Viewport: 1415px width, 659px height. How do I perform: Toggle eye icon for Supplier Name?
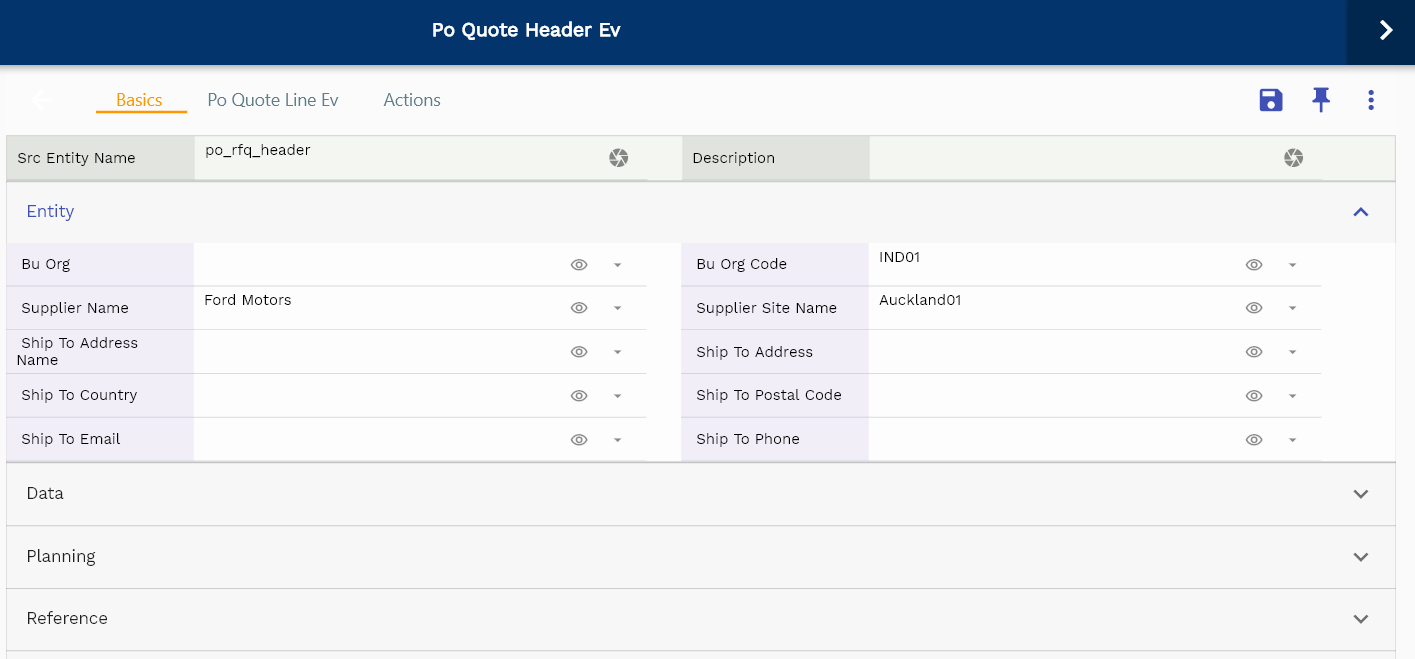[578, 308]
